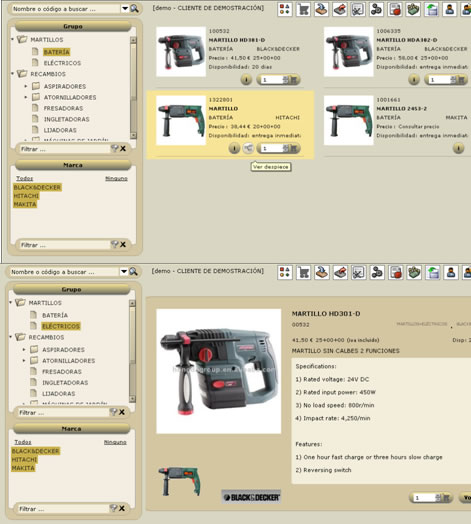The width and height of the screenshot is (471, 524).
Task: Click the colored shapes icon in detail view toolbar
Action: (285, 272)
